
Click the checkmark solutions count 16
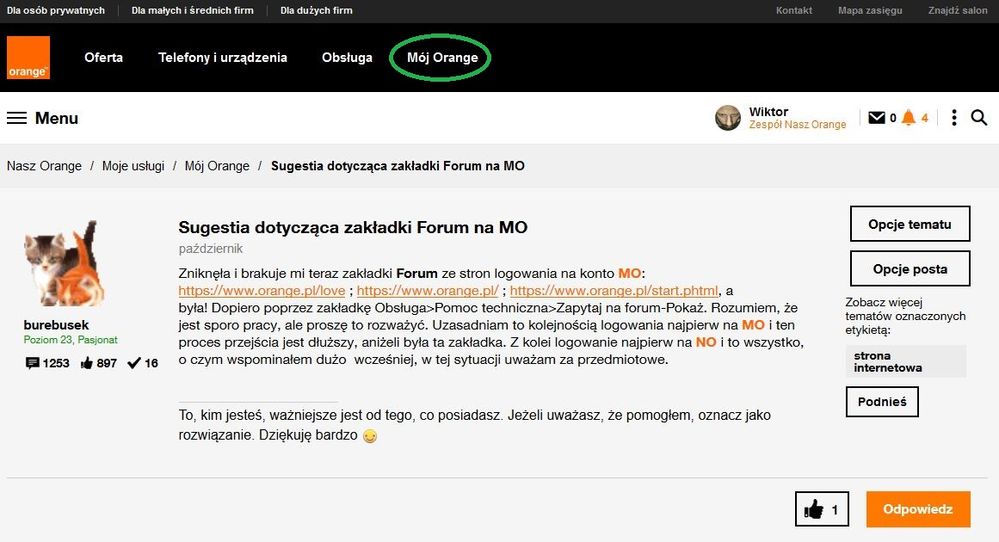(143, 363)
